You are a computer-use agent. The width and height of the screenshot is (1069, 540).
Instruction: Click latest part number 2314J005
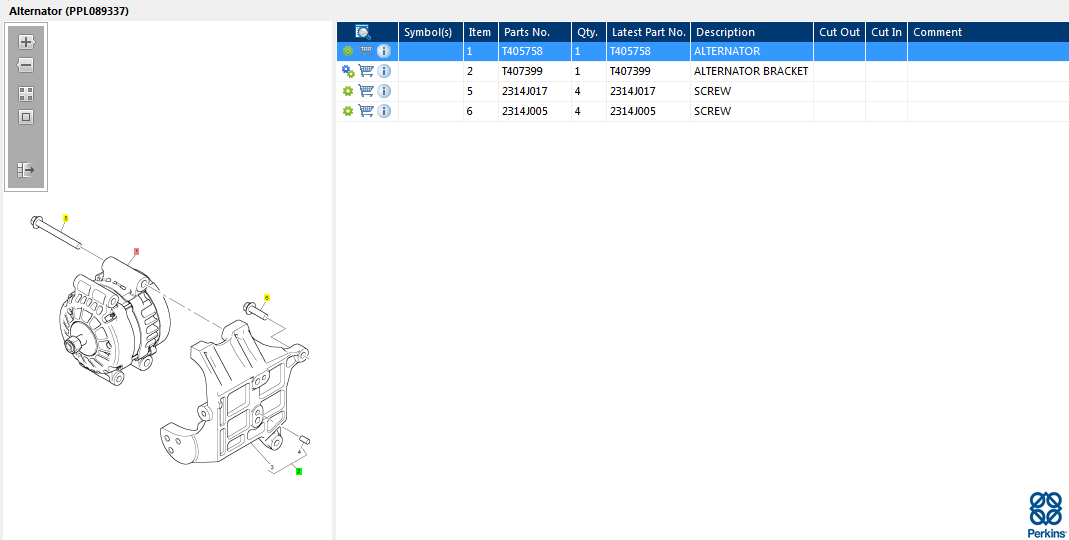click(633, 111)
